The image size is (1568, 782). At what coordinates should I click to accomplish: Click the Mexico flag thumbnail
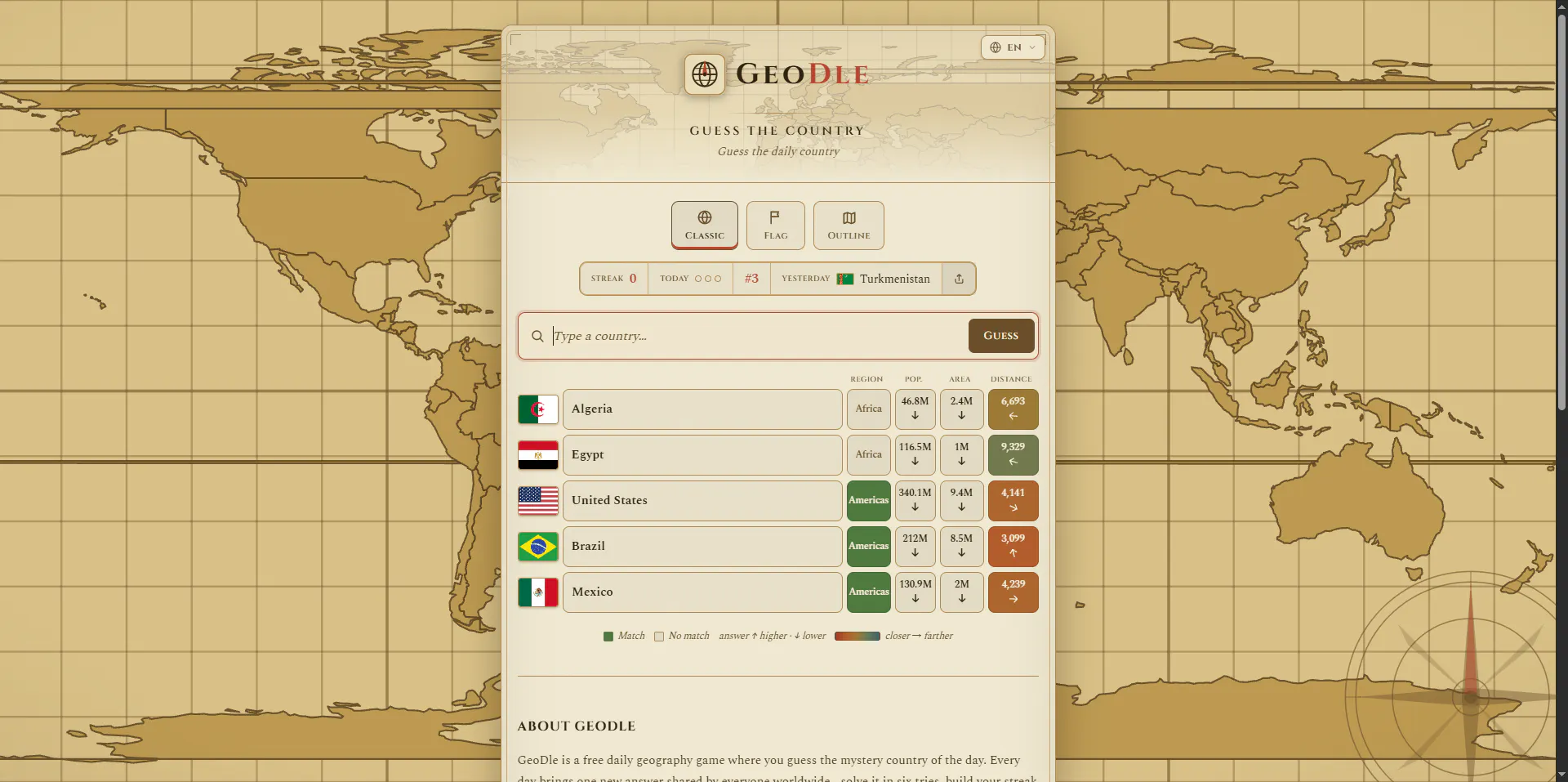coord(538,592)
